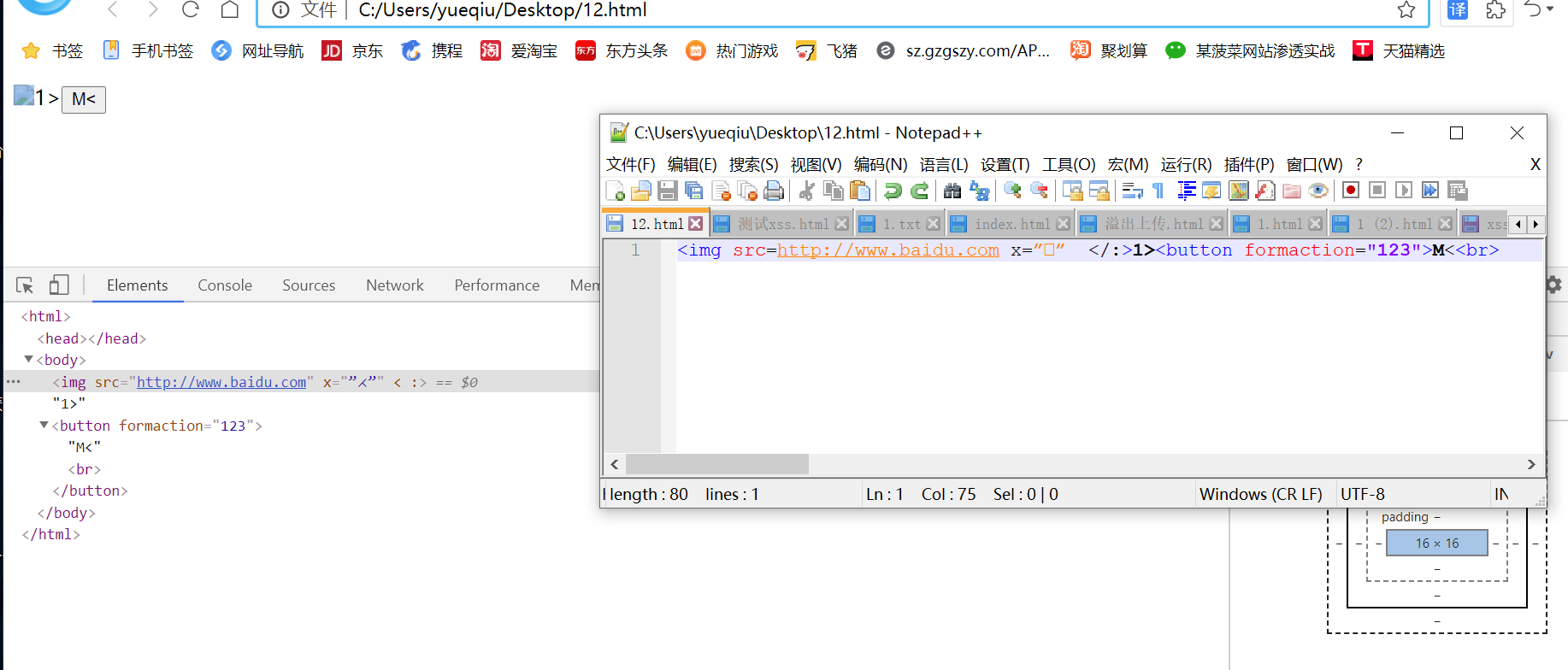Start macro recording with red dot icon

(1351, 191)
